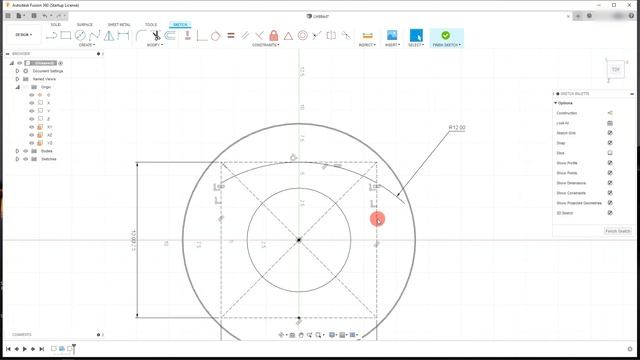
Task: Click the Look At icon in Sketch Palette
Action: point(610,123)
